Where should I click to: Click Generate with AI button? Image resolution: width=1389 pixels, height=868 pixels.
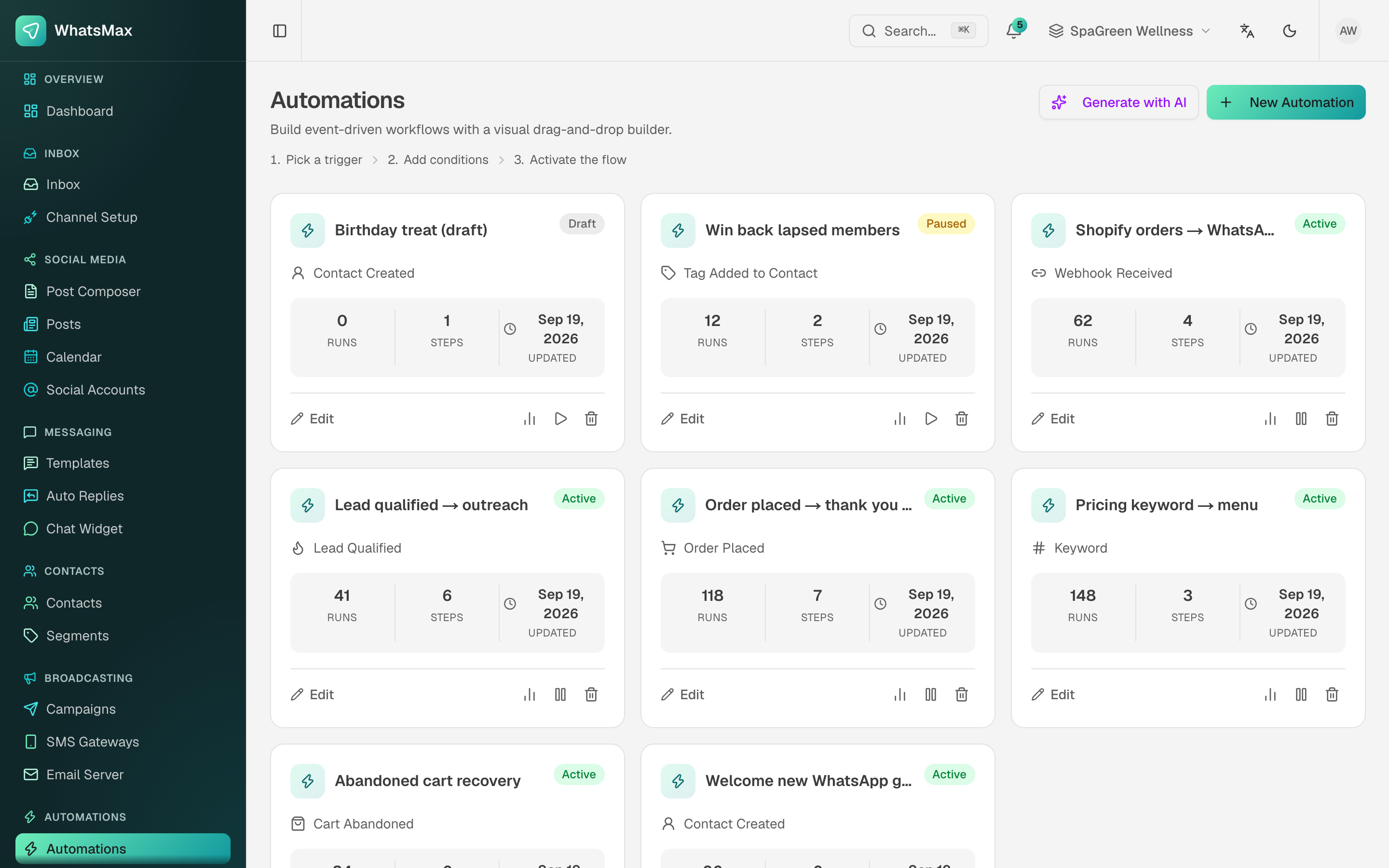(x=1118, y=102)
